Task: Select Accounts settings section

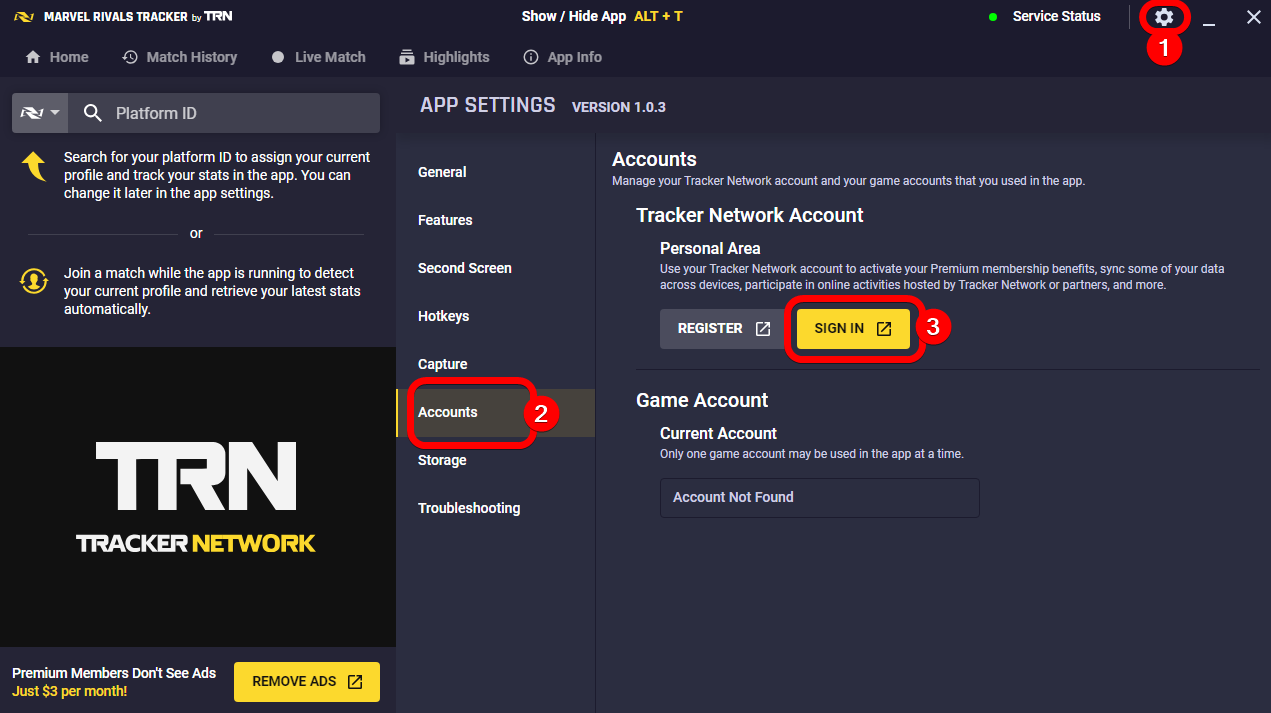Action: [x=496, y=412]
